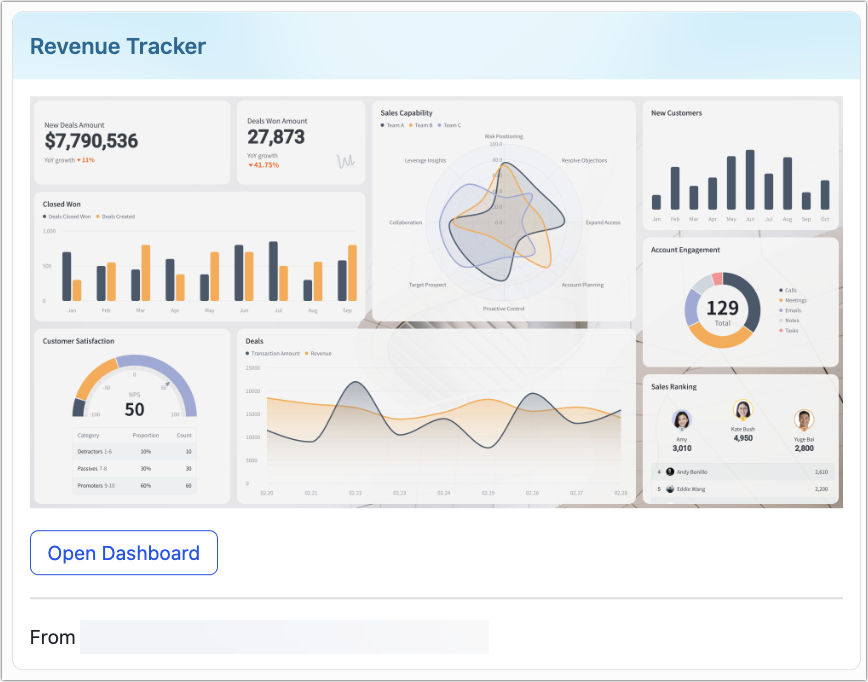The width and height of the screenshot is (868, 682).
Task: Click the Notes legend dot in Account Engagement
Action: (x=780, y=320)
